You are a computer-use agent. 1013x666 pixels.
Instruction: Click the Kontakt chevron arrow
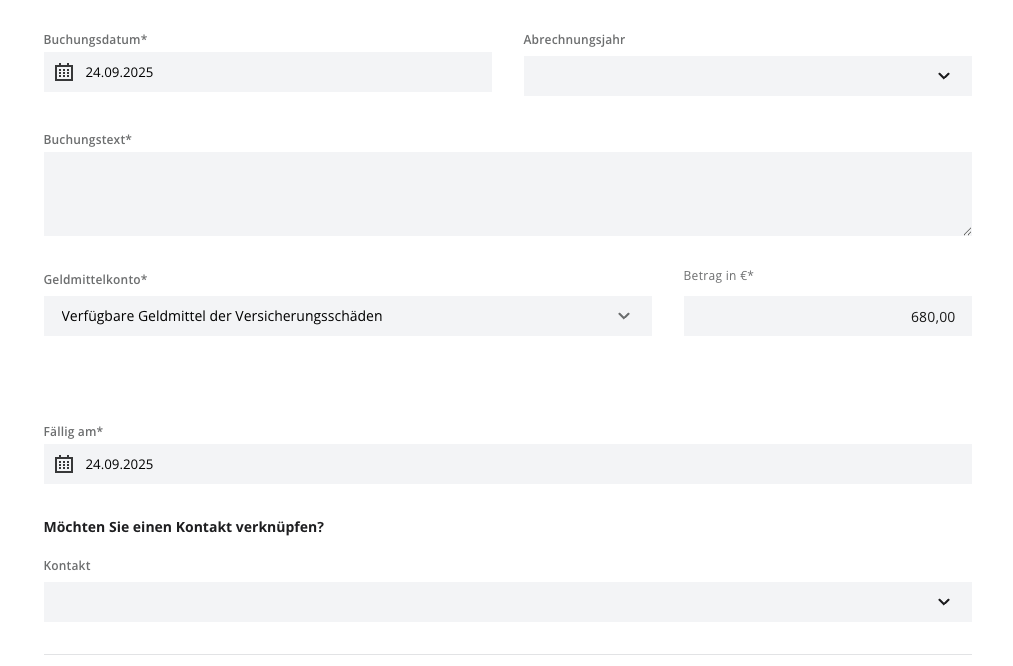point(943,602)
